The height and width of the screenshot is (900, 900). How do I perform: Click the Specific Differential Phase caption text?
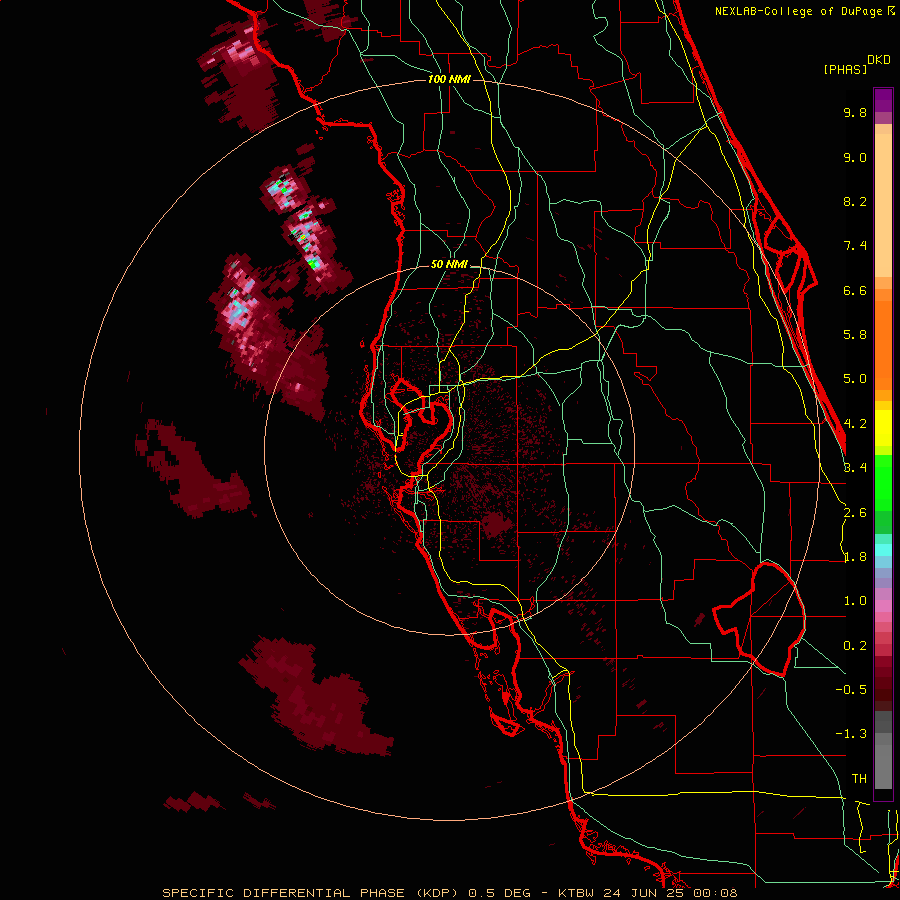point(450,893)
